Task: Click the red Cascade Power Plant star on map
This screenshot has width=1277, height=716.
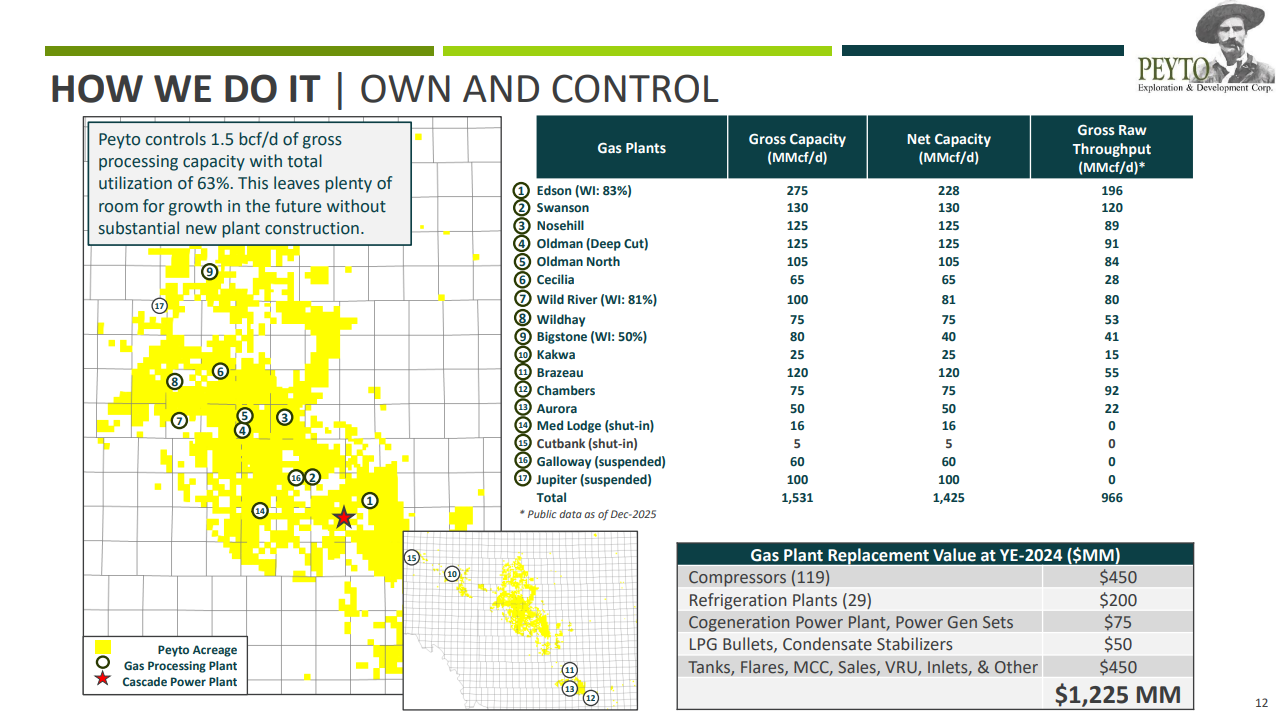Action: (344, 517)
